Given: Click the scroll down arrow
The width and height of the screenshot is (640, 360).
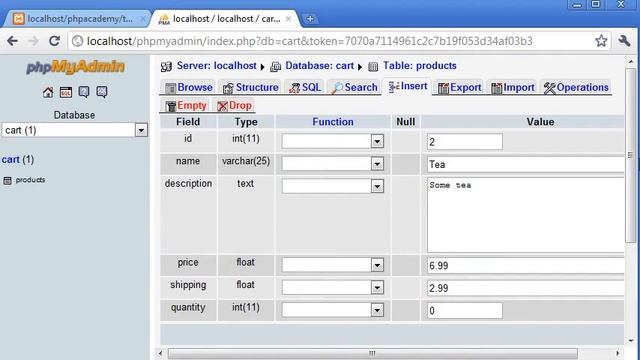Looking at the screenshot, I should (x=631, y=341).
